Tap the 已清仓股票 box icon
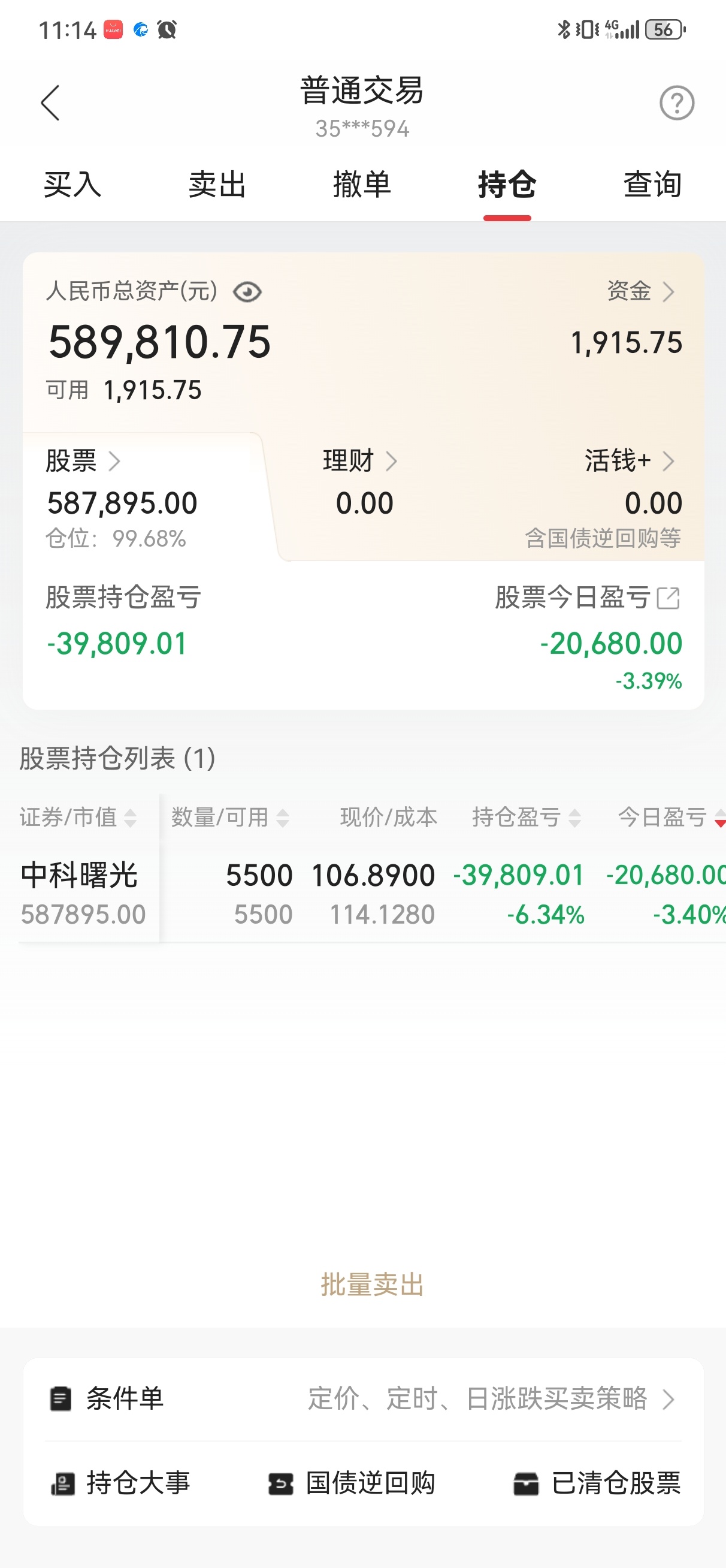The height and width of the screenshot is (1568, 726). (526, 1483)
